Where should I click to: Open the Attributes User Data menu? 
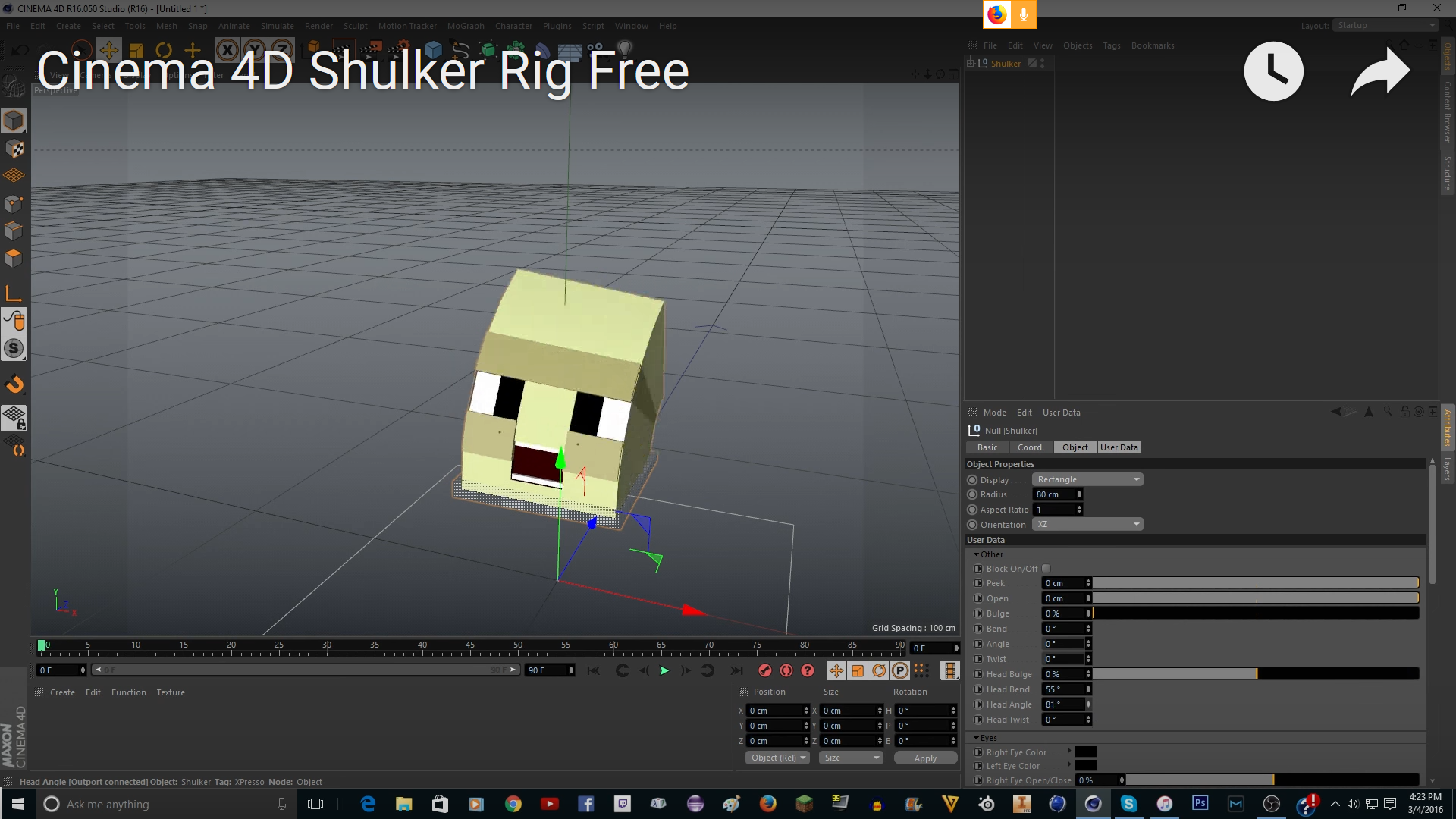click(1061, 413)
